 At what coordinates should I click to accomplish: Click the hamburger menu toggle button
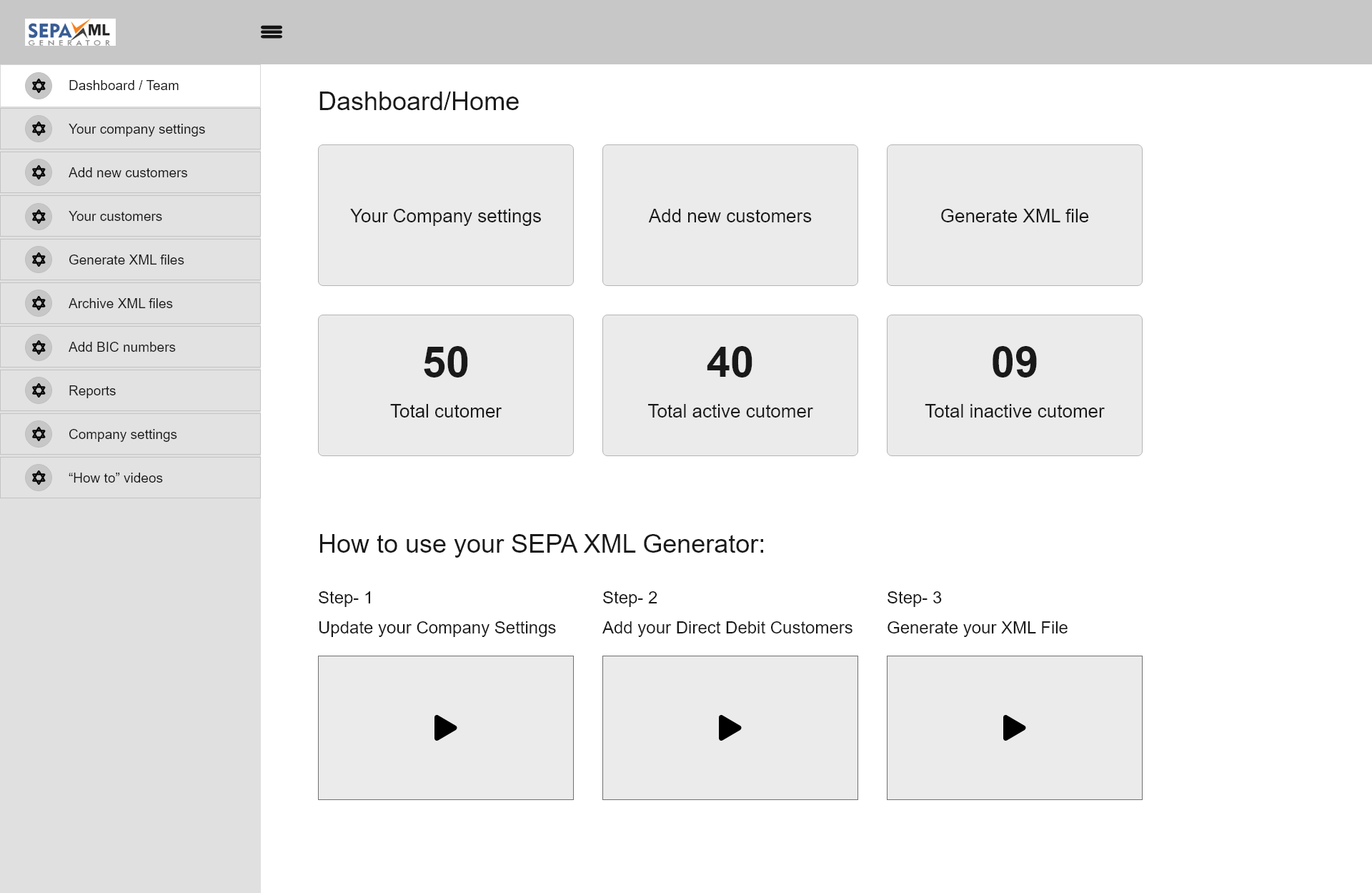(x=271, y=31)
